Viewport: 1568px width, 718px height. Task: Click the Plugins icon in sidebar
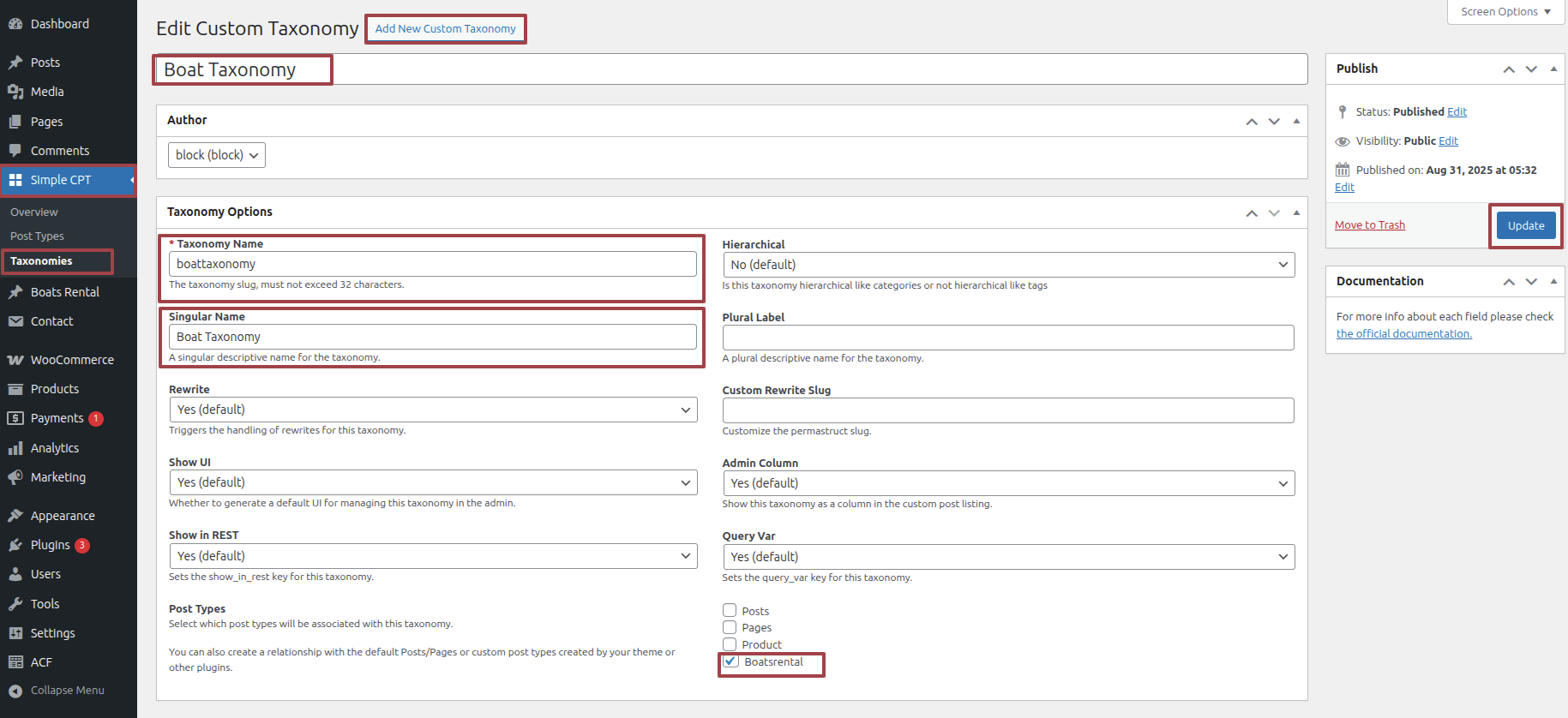tap(15, 545)
